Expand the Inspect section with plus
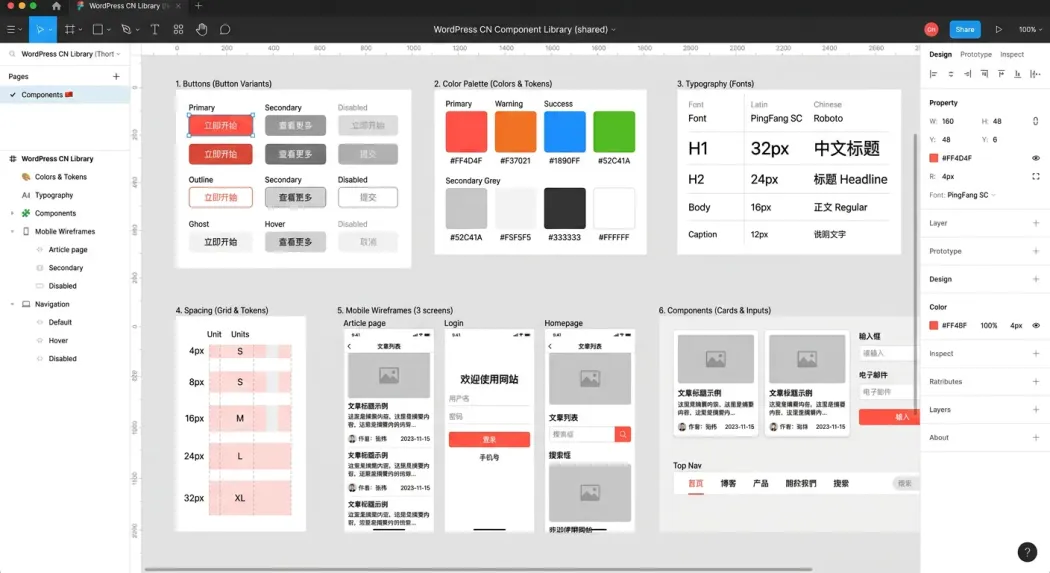This screenshot has width=1050, height=573. [x=1036, y=353]
